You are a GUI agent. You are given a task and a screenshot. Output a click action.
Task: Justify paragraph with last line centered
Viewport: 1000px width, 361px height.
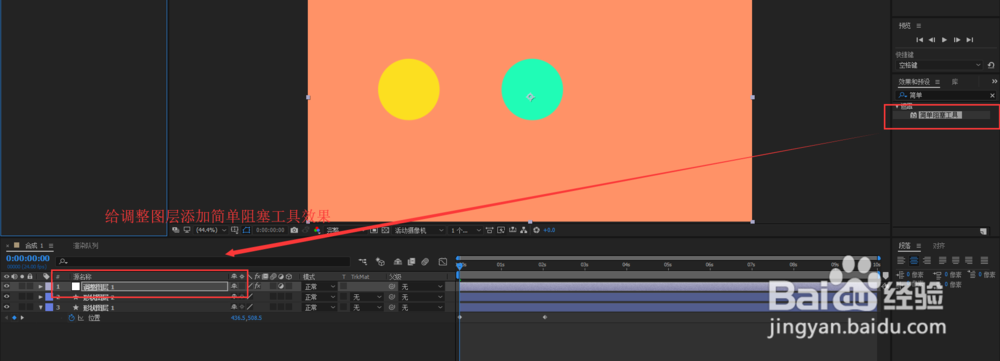[x=955, y=260]
